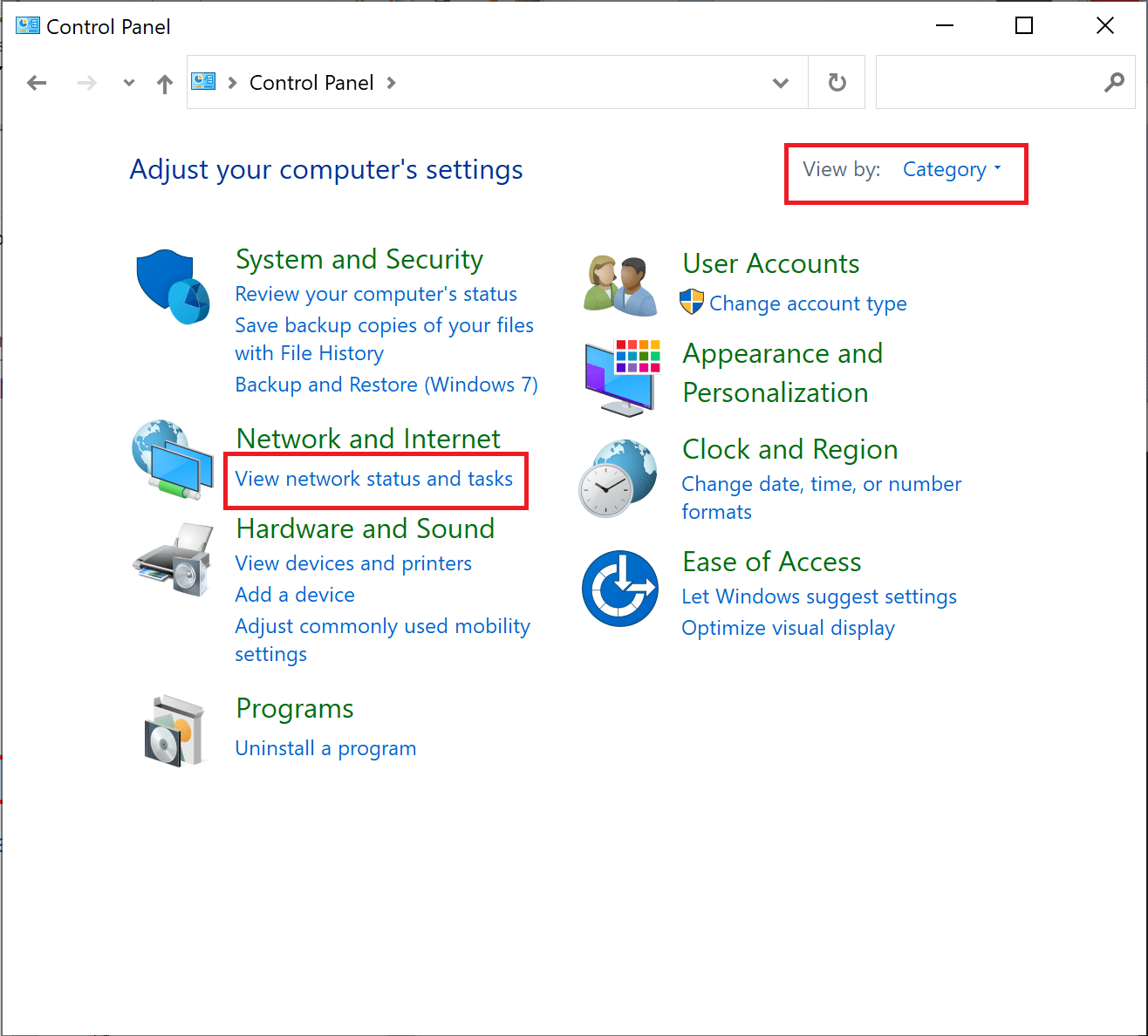
Task: Select Change account type link
Action: pos(808,303)
